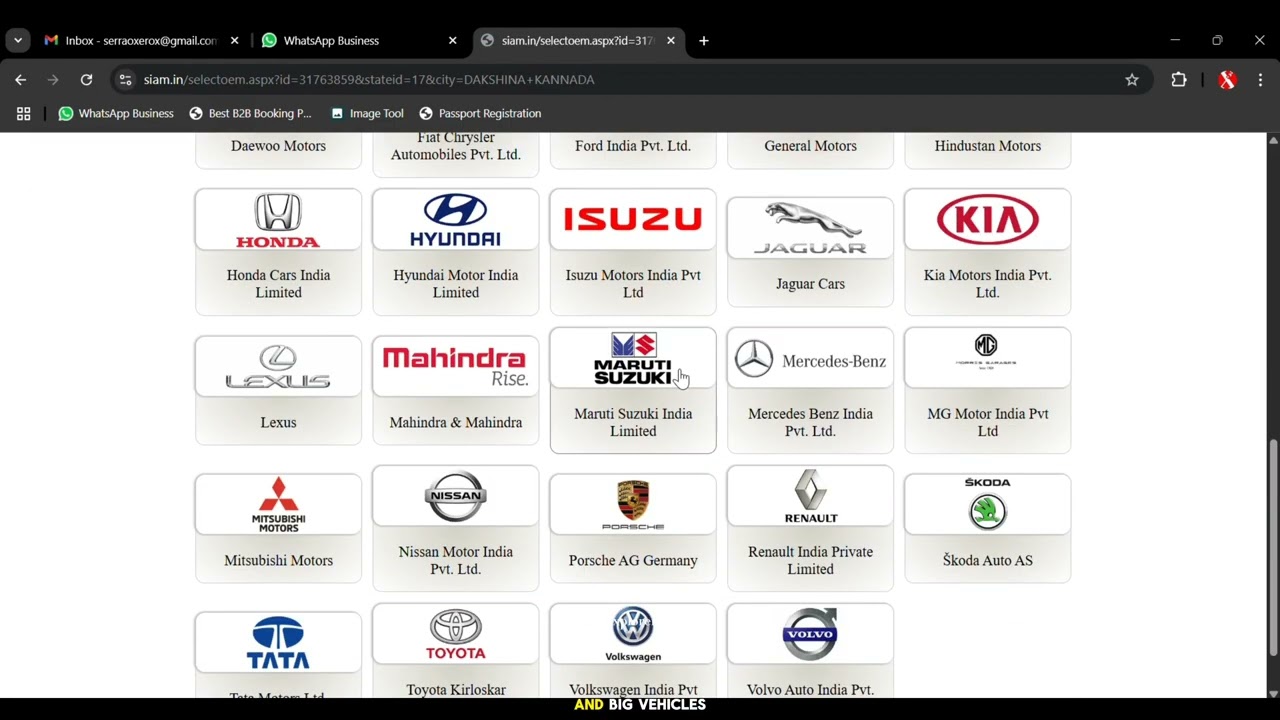The image size is (1280, 720).
Task: Open Mercedes Benz India Pvt. Ltd.
Action: [810, 423]
